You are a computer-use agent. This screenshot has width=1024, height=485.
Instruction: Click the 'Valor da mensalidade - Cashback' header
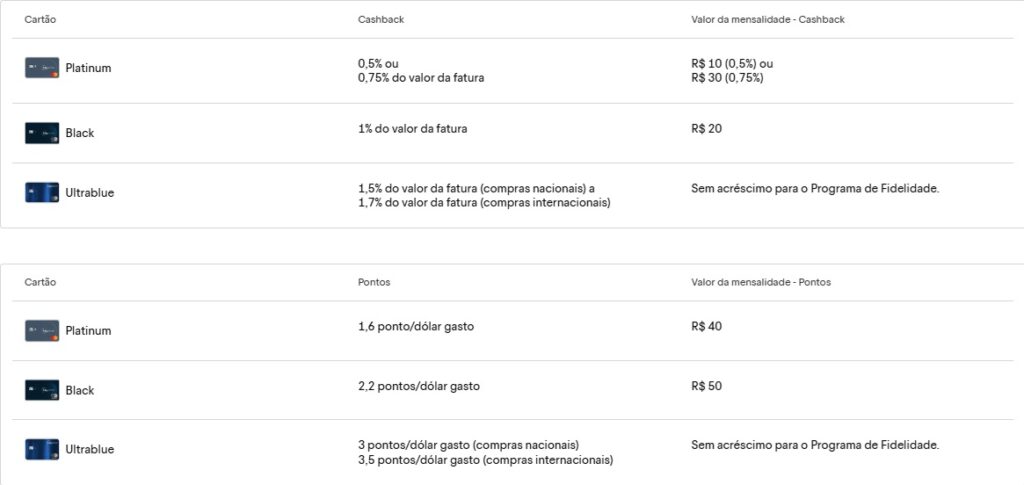point(767,20)
